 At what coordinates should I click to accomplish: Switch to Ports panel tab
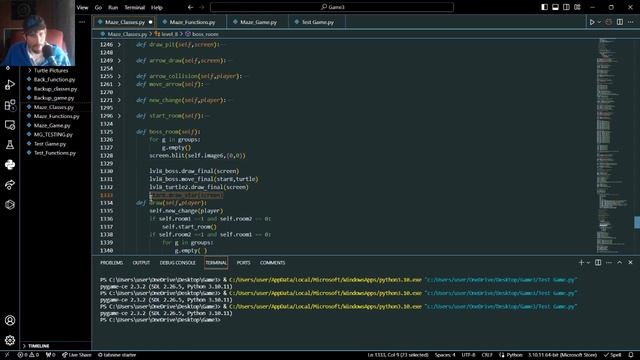click(x=243, y=263)
